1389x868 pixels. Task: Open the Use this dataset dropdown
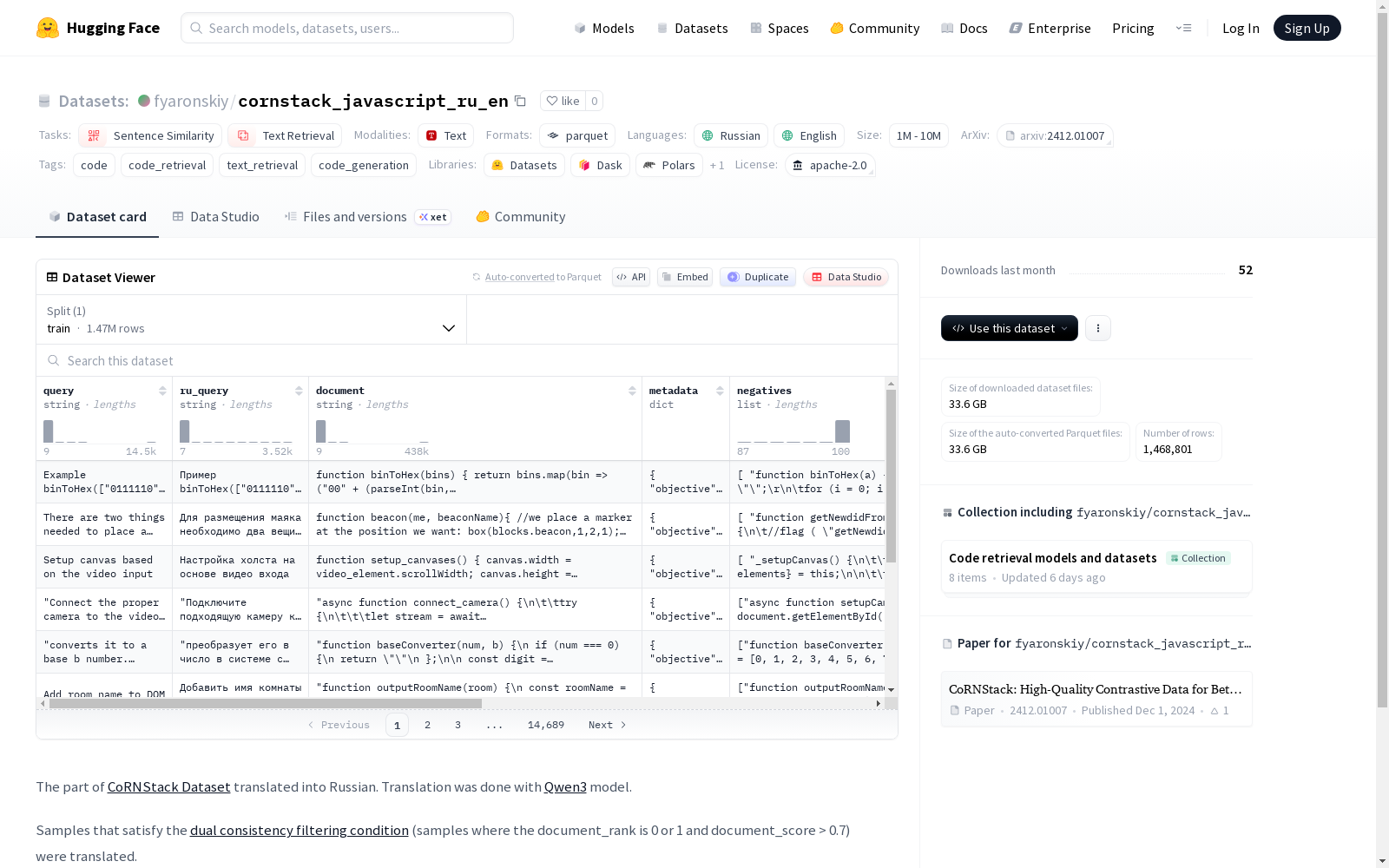point(1010,328)
